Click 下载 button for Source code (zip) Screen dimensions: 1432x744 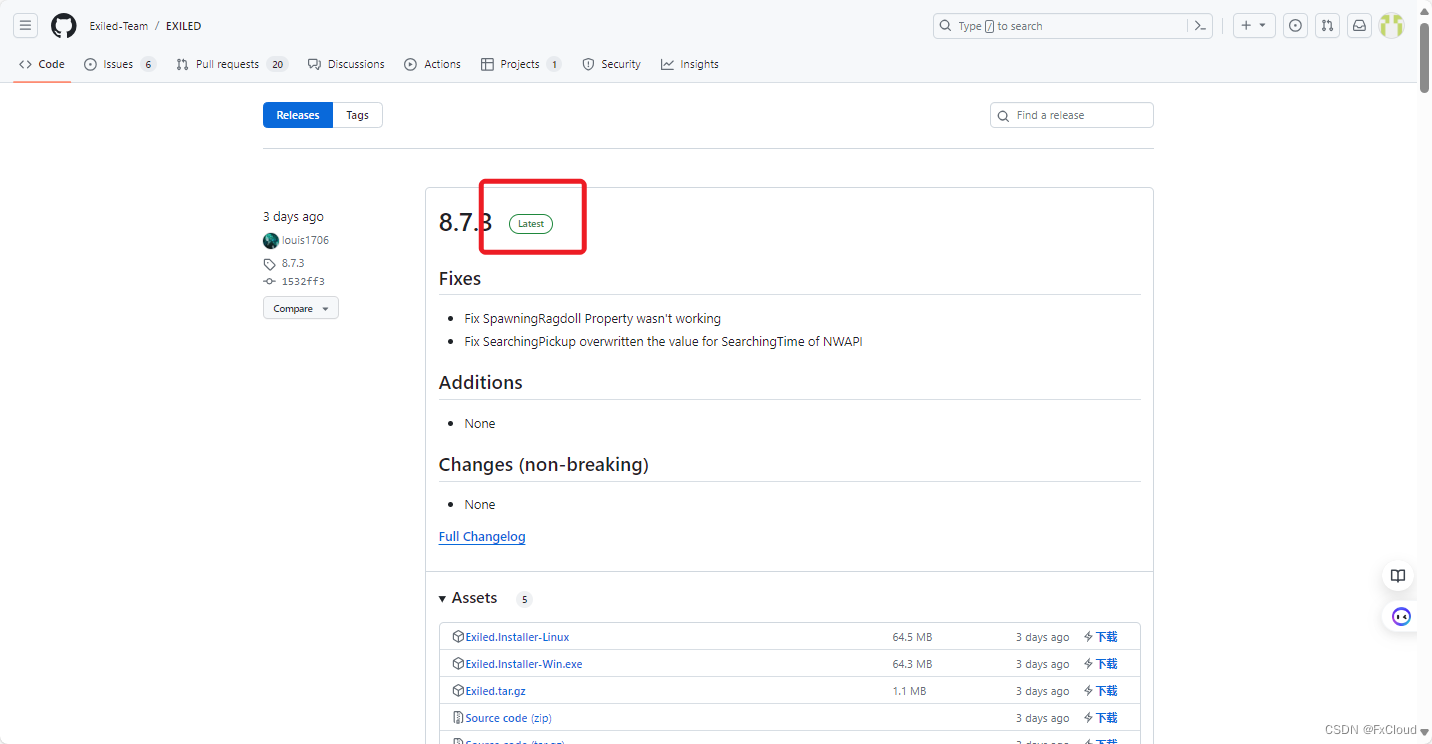[1101, 718]
